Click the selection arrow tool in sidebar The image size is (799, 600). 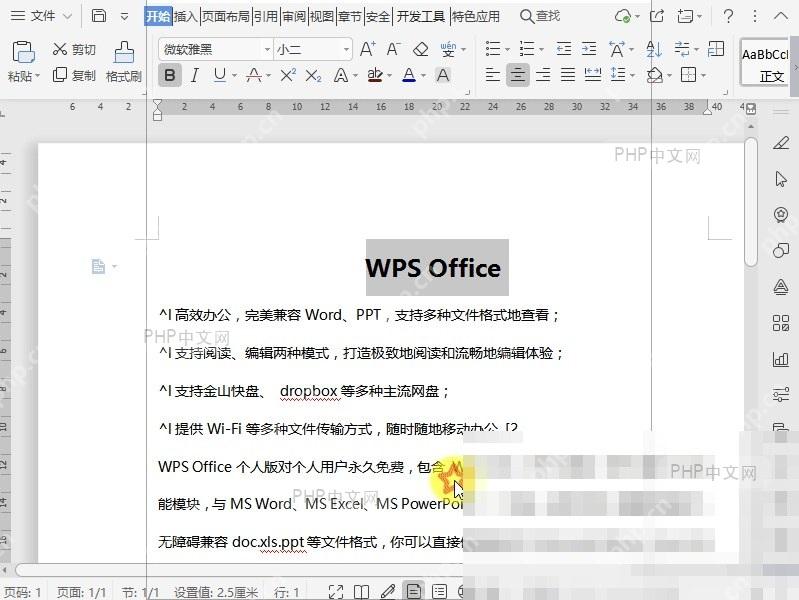pyautogui.click(x=781, y=179)
